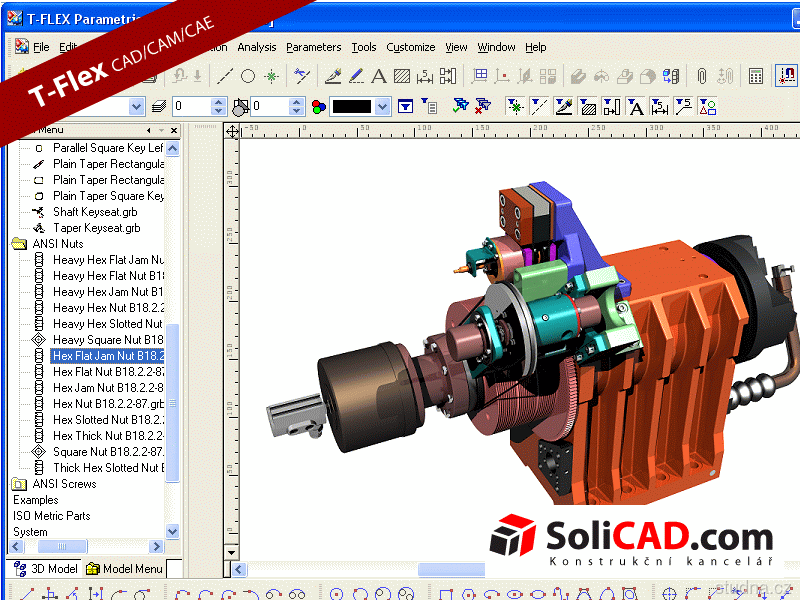Increase the priority spinner value
This screenshot has height=600, width=800.
[x=296, y=102]
